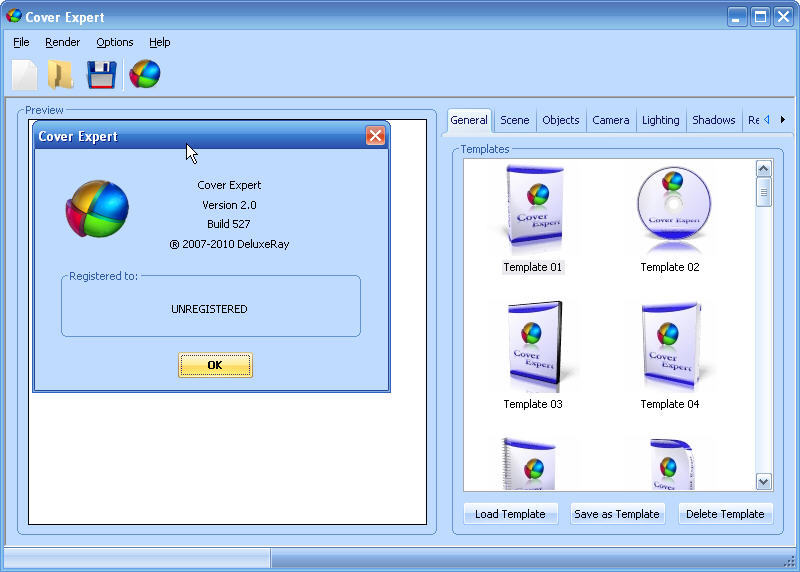The image size is (800, 572).
Task: Switch to the Lighting tab
Action: pyautogui.click(x=660, y=120)
